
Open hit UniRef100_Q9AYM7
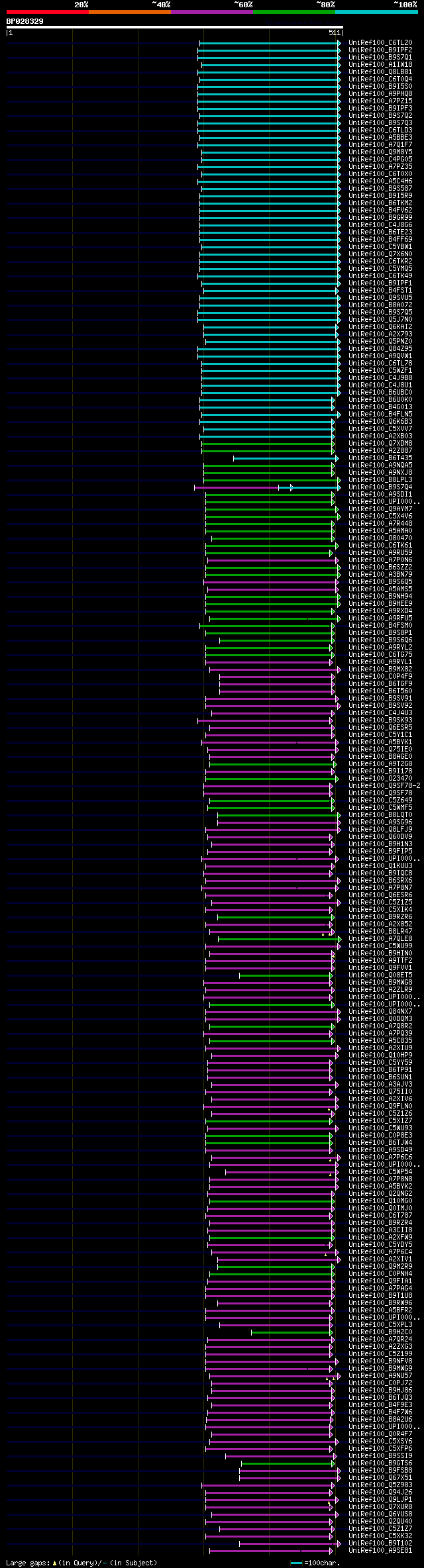pyautogui.click(x=380, y=509)
